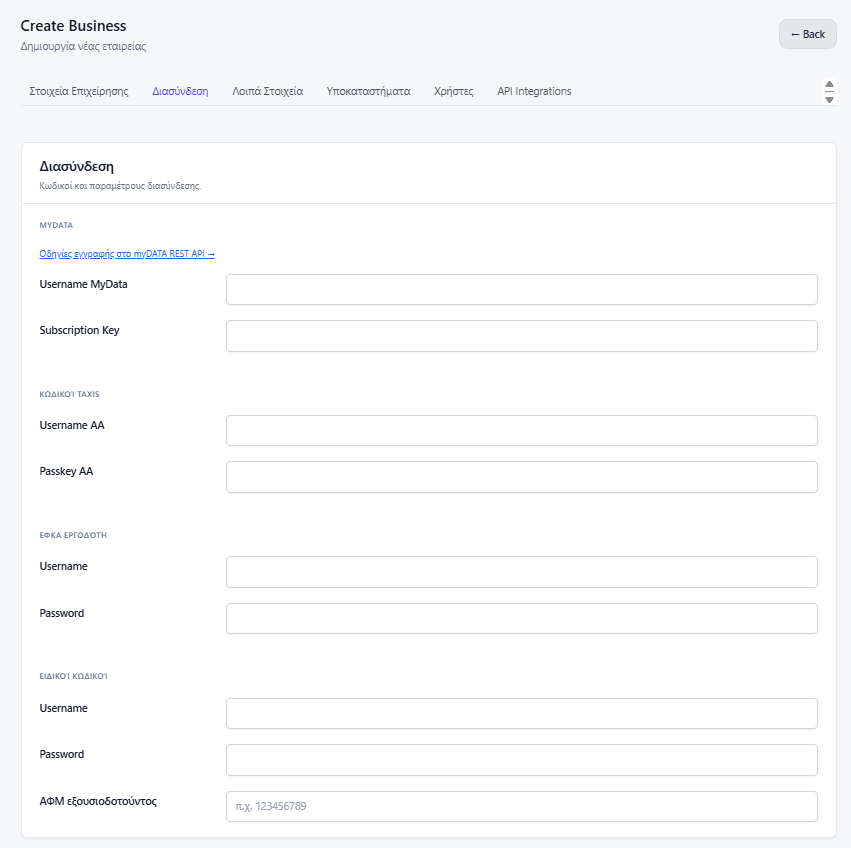This screenshot has width=851, height=848.
Task: Open the Στοιχεία Επιχείρησης tab
Action: point(79,91)
